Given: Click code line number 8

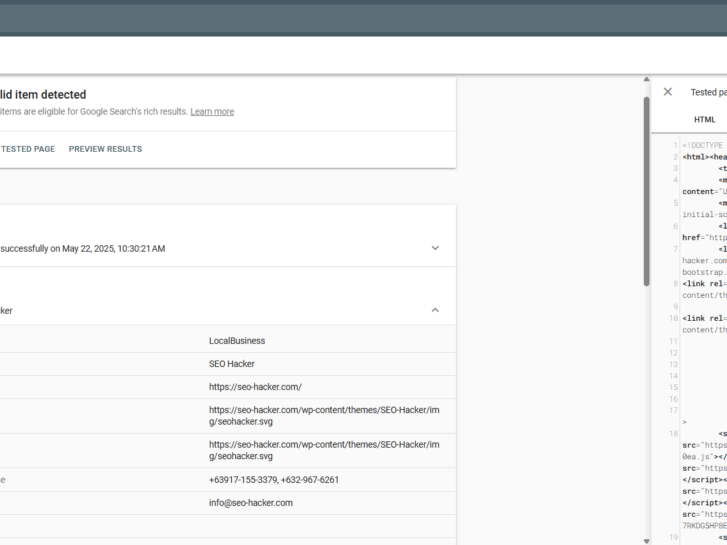Looking at the screenshot, I should (676, 283).
